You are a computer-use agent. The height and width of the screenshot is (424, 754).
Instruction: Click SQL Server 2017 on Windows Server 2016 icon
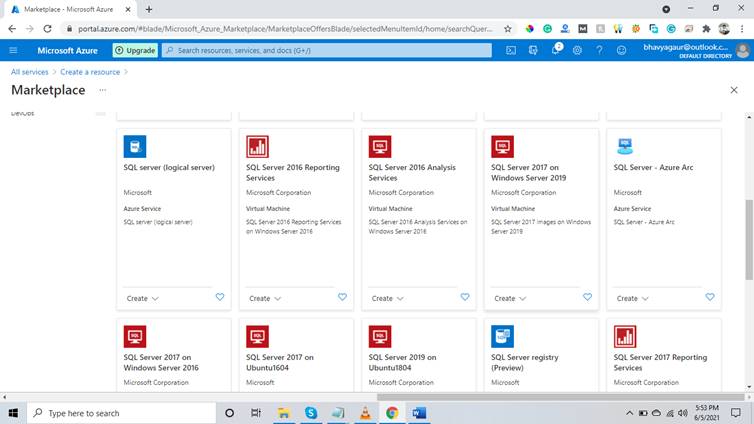tap(135, 336)
